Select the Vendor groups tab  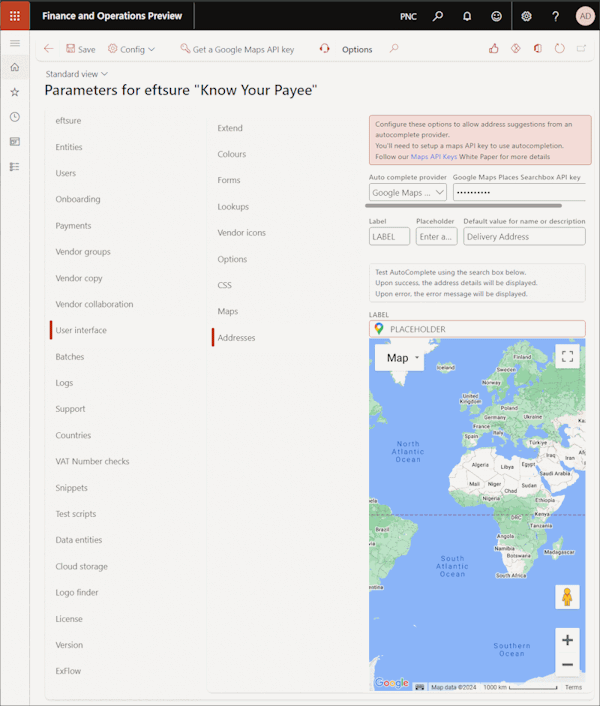coord(83,252)
